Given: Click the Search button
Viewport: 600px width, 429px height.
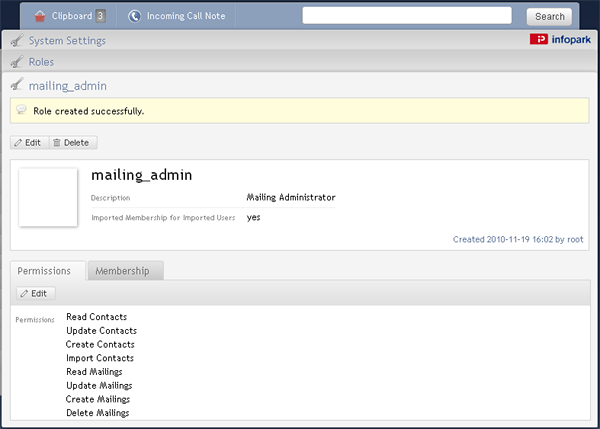Looking at the screenshot, I should [x=549, y=16].
